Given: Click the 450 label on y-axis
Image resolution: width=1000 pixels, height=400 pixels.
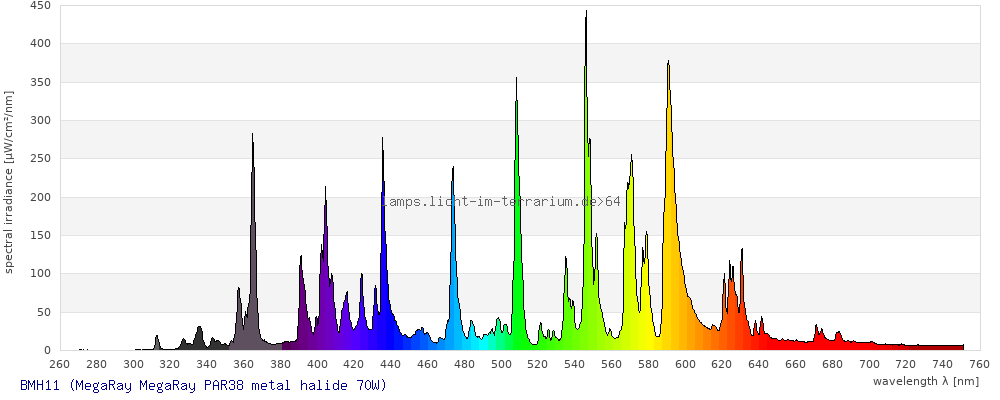Looking at the screenshot, I should pos(40,5).
